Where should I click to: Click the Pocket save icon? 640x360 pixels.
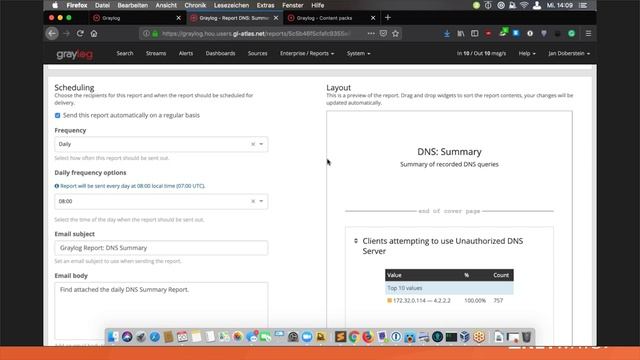[383, 33]
